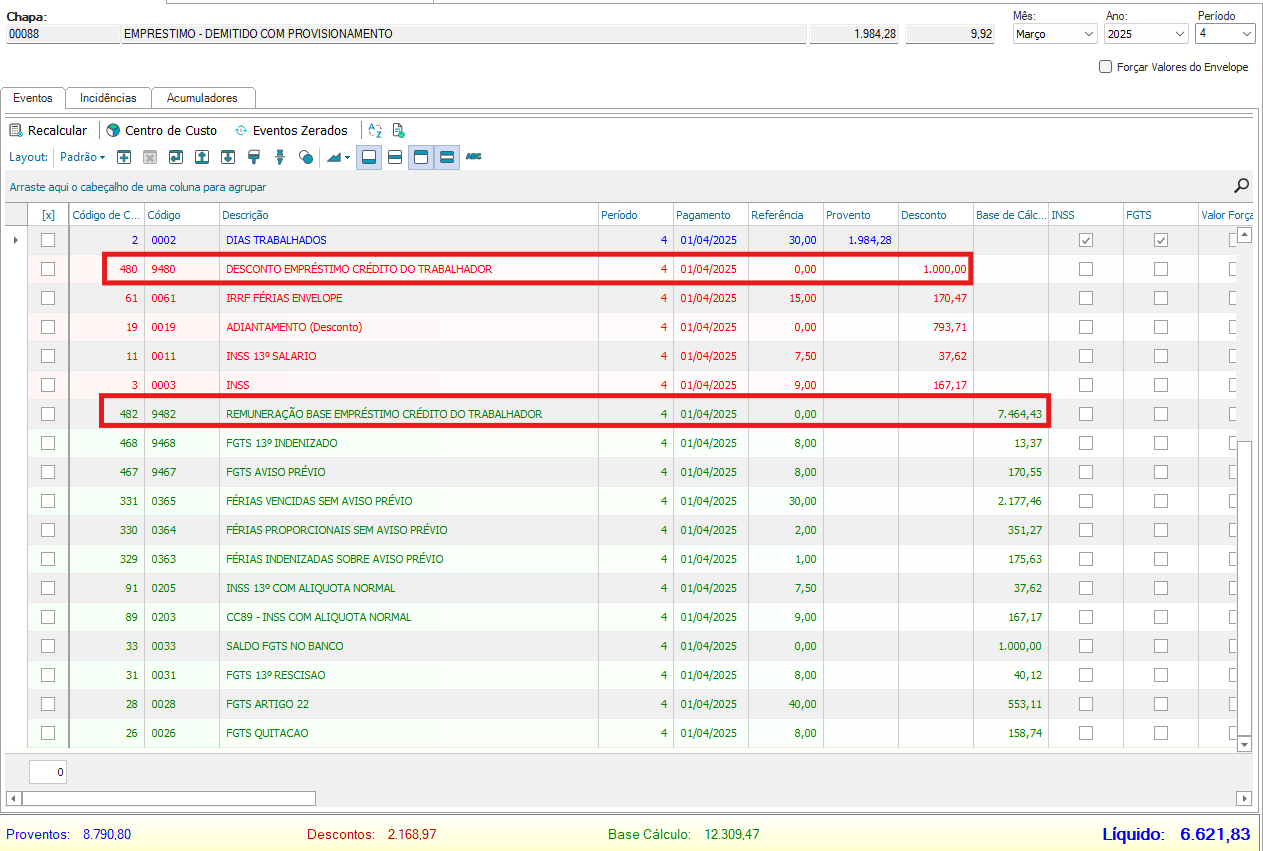Screen dimensions: 1263x851
Task: Click the A-Z sort icon
Action: (x=375, y=130)
